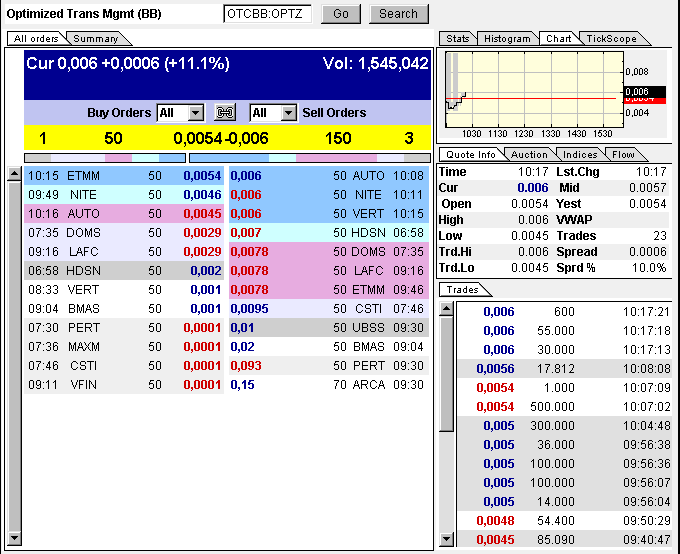Open the Stats tab
680x554 pixels.
click(x=457, y=38)
